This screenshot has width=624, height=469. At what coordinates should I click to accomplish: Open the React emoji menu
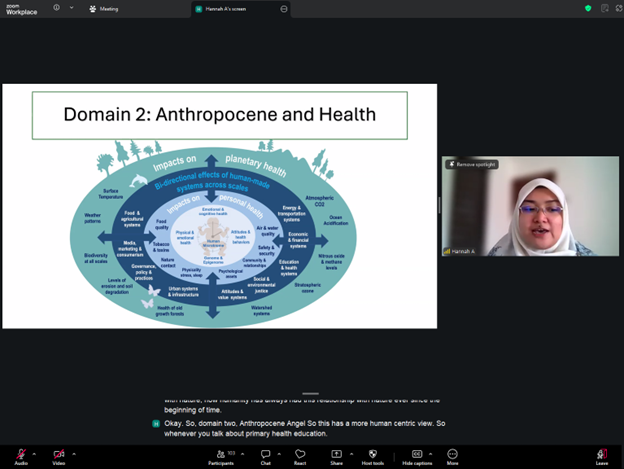(x=300, y=454)
